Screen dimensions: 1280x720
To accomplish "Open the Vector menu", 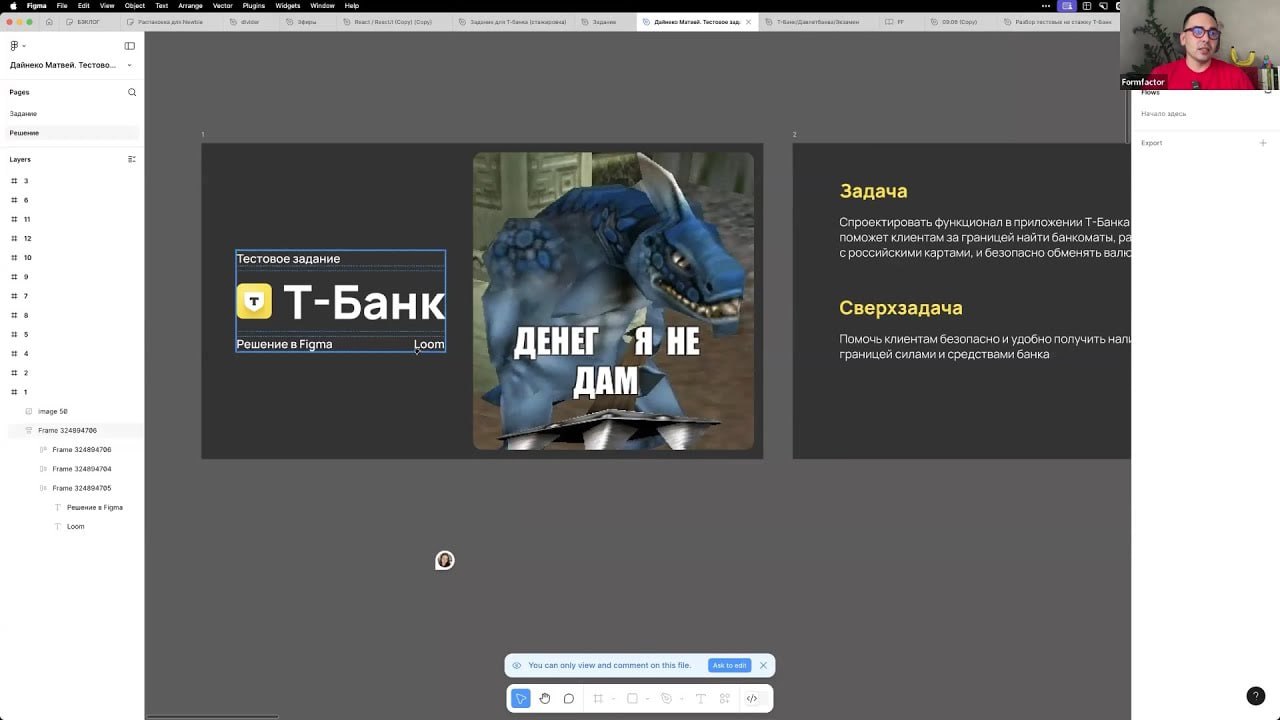I will point(223,6).
